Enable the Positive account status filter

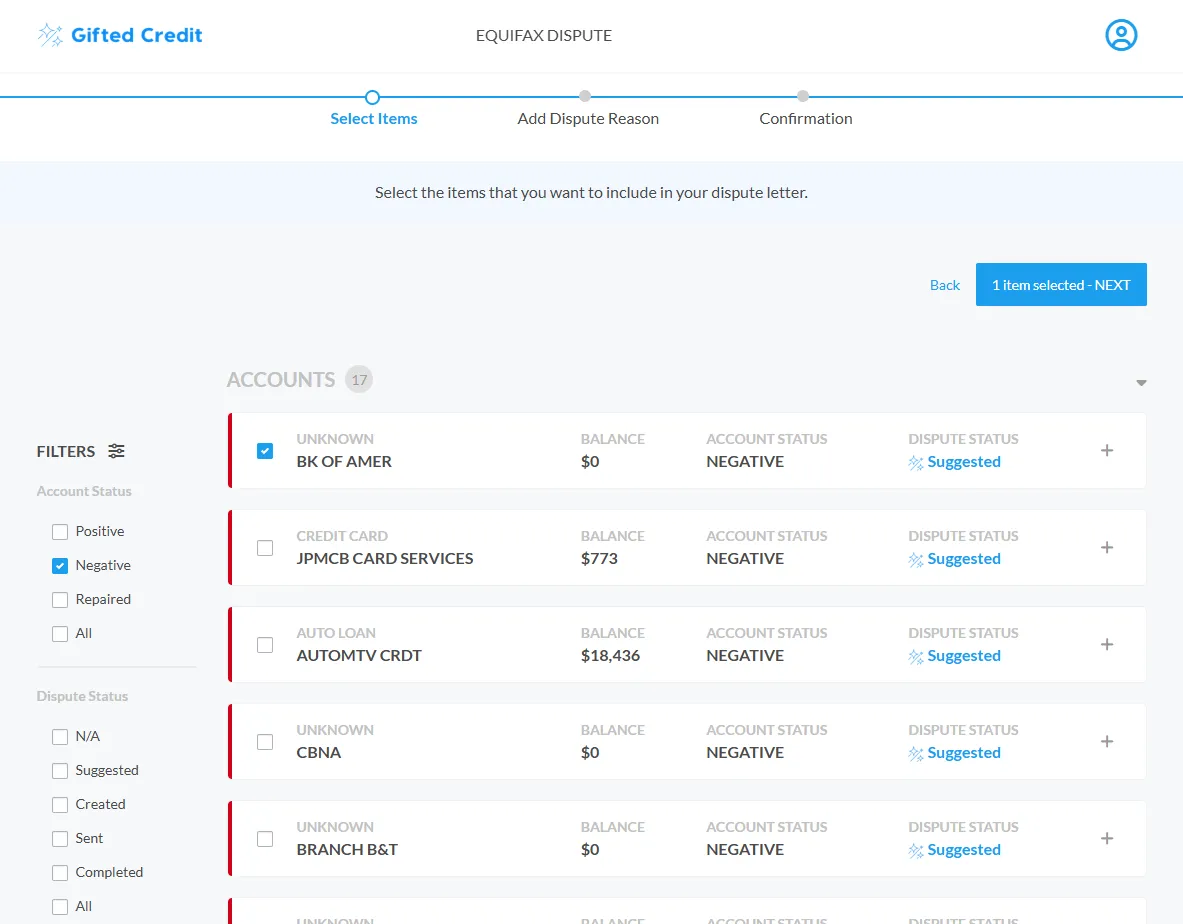tap(60, 532)
